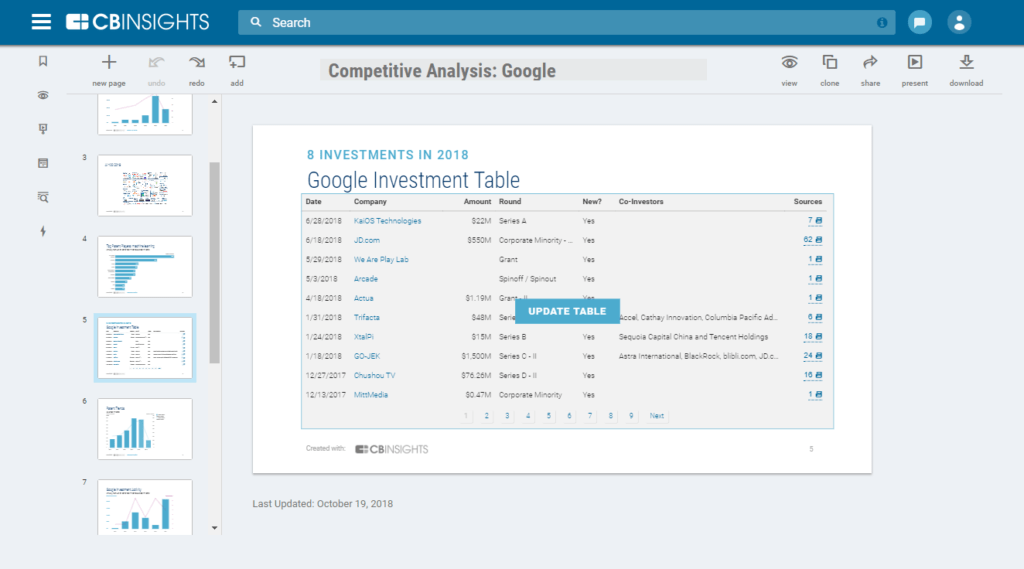Select slide 6 thumbnail

point(145,429)
